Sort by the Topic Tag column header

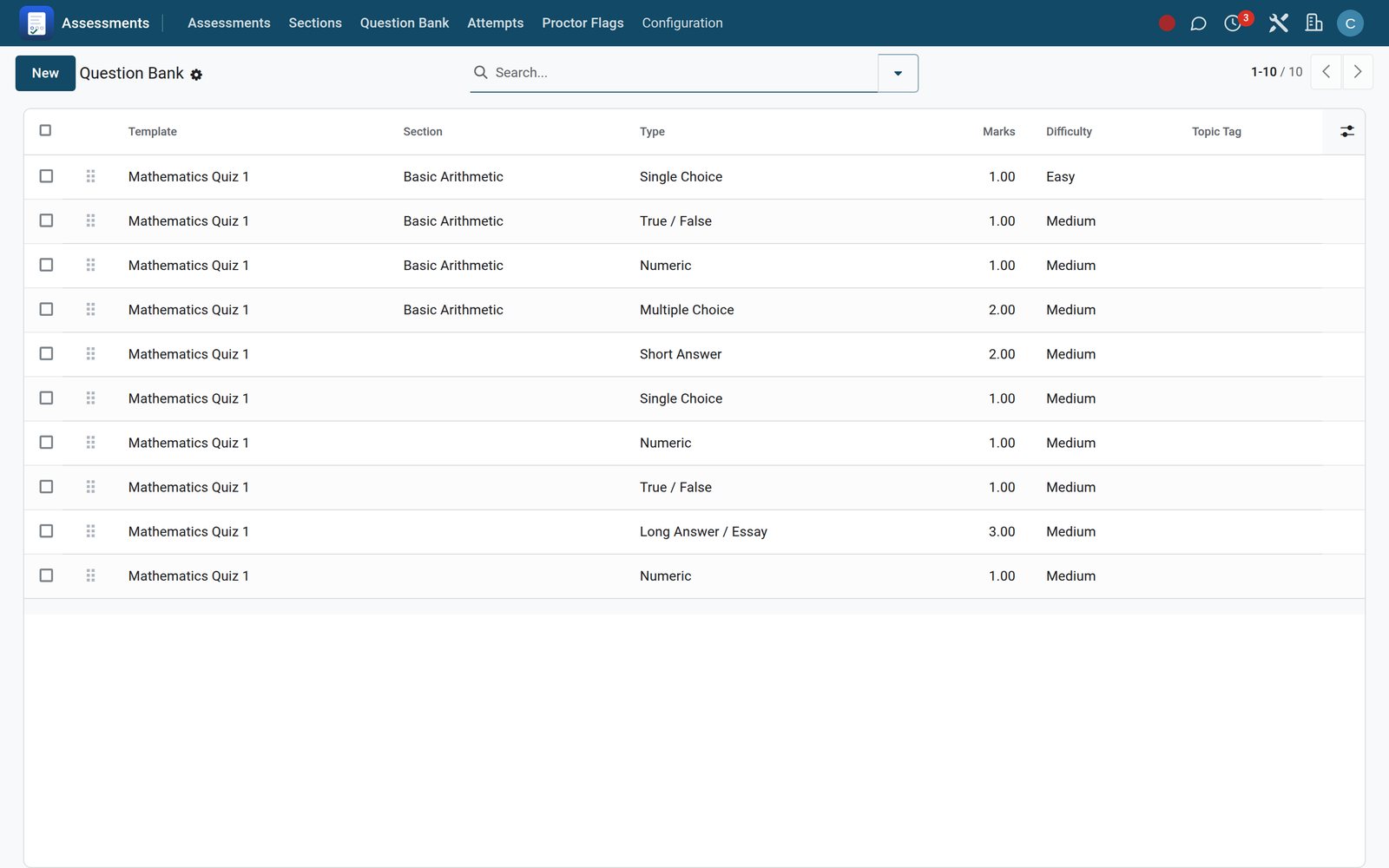[x=1216, y=132]
